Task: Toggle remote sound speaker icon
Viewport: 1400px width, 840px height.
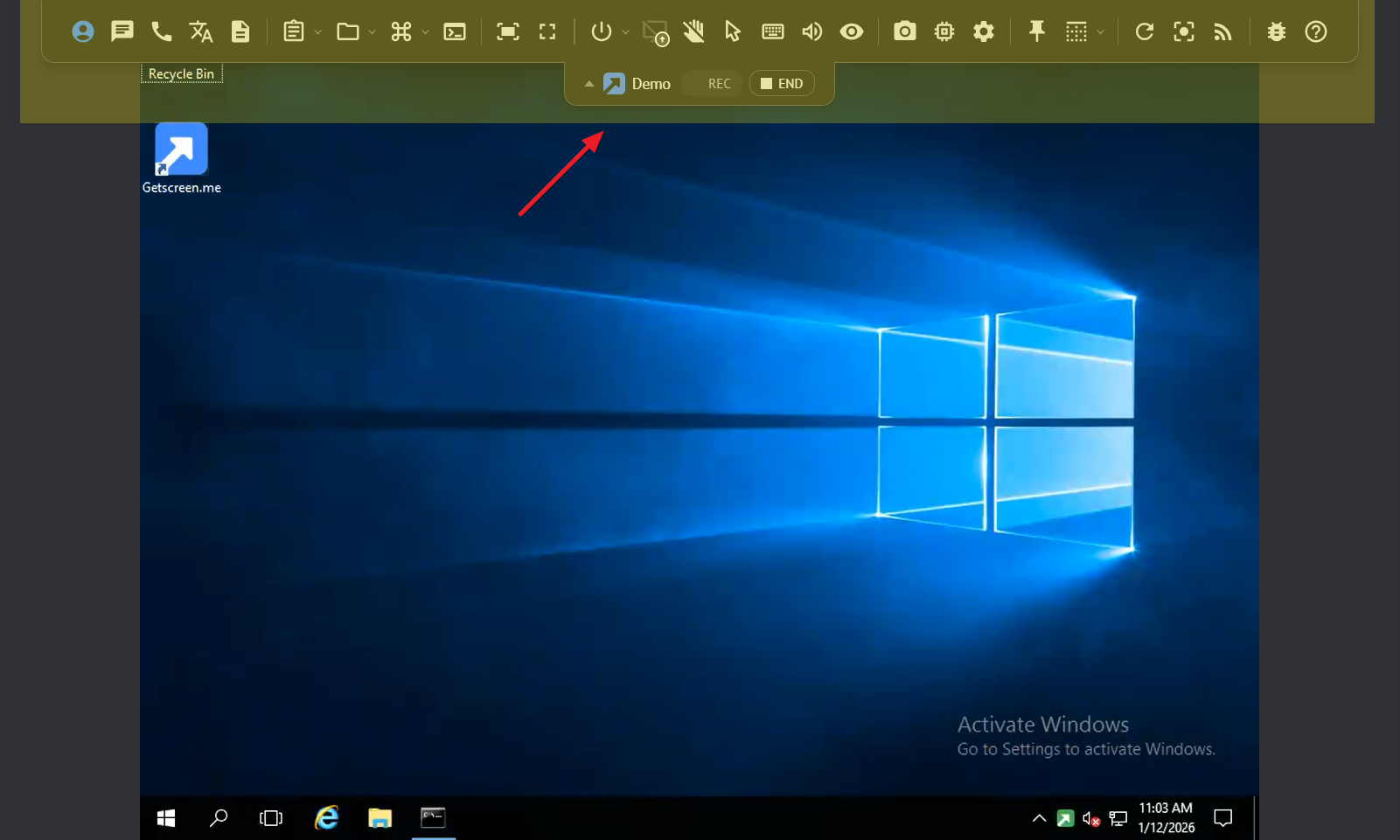Action: 812,31
